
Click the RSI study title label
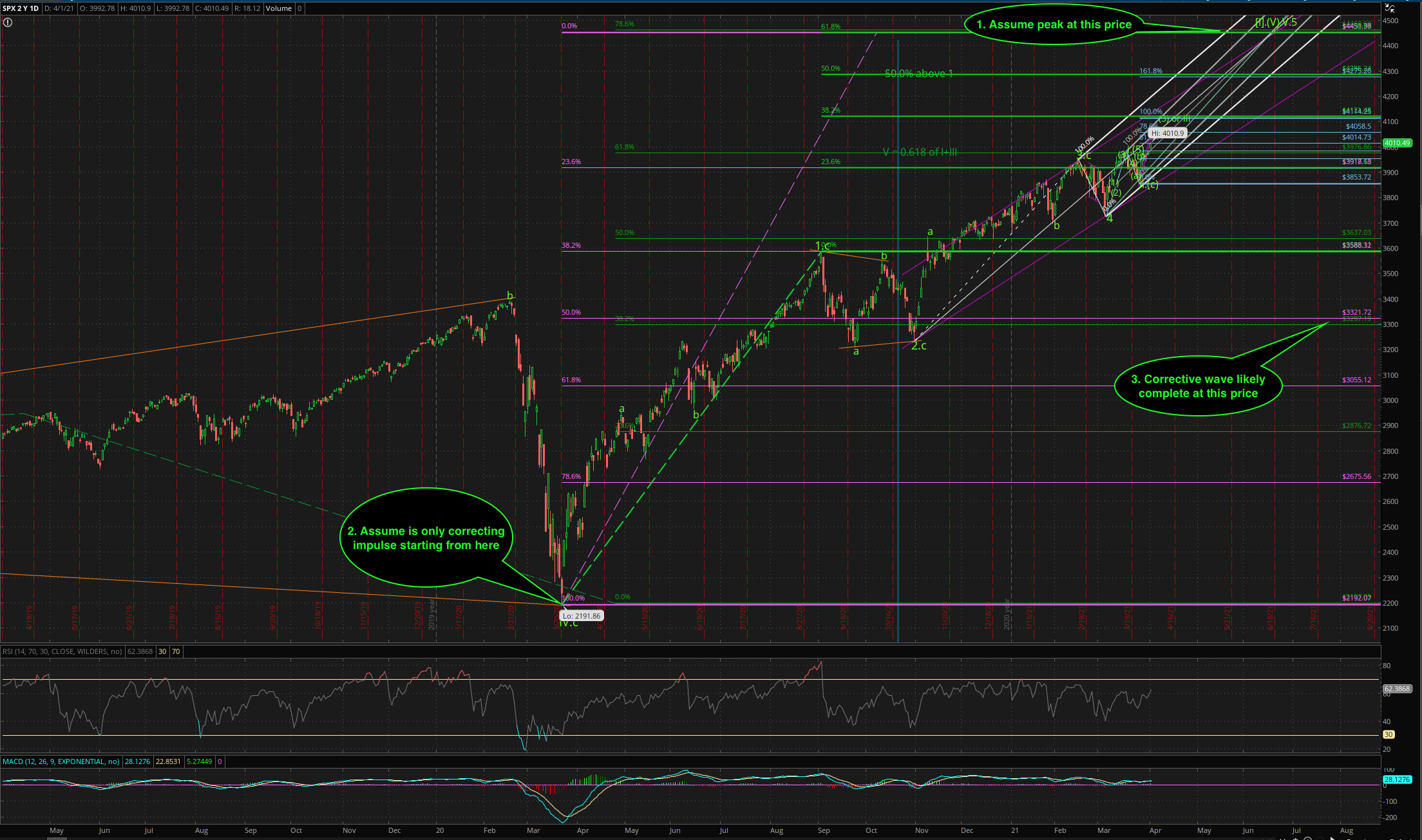click(62, 651)
